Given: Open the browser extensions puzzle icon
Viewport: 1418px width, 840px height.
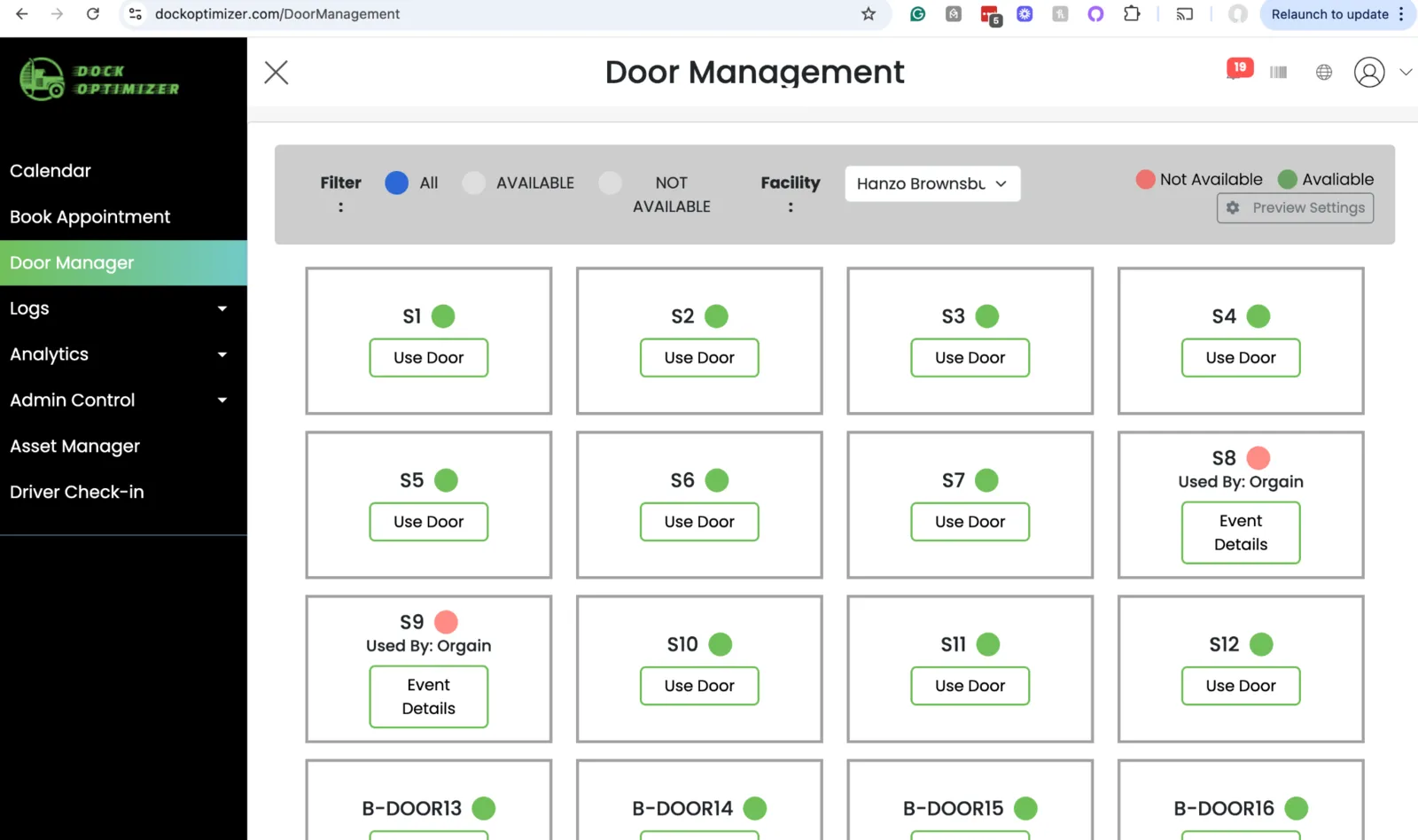Looking at the screenshot, I should tap(1132, 14).
